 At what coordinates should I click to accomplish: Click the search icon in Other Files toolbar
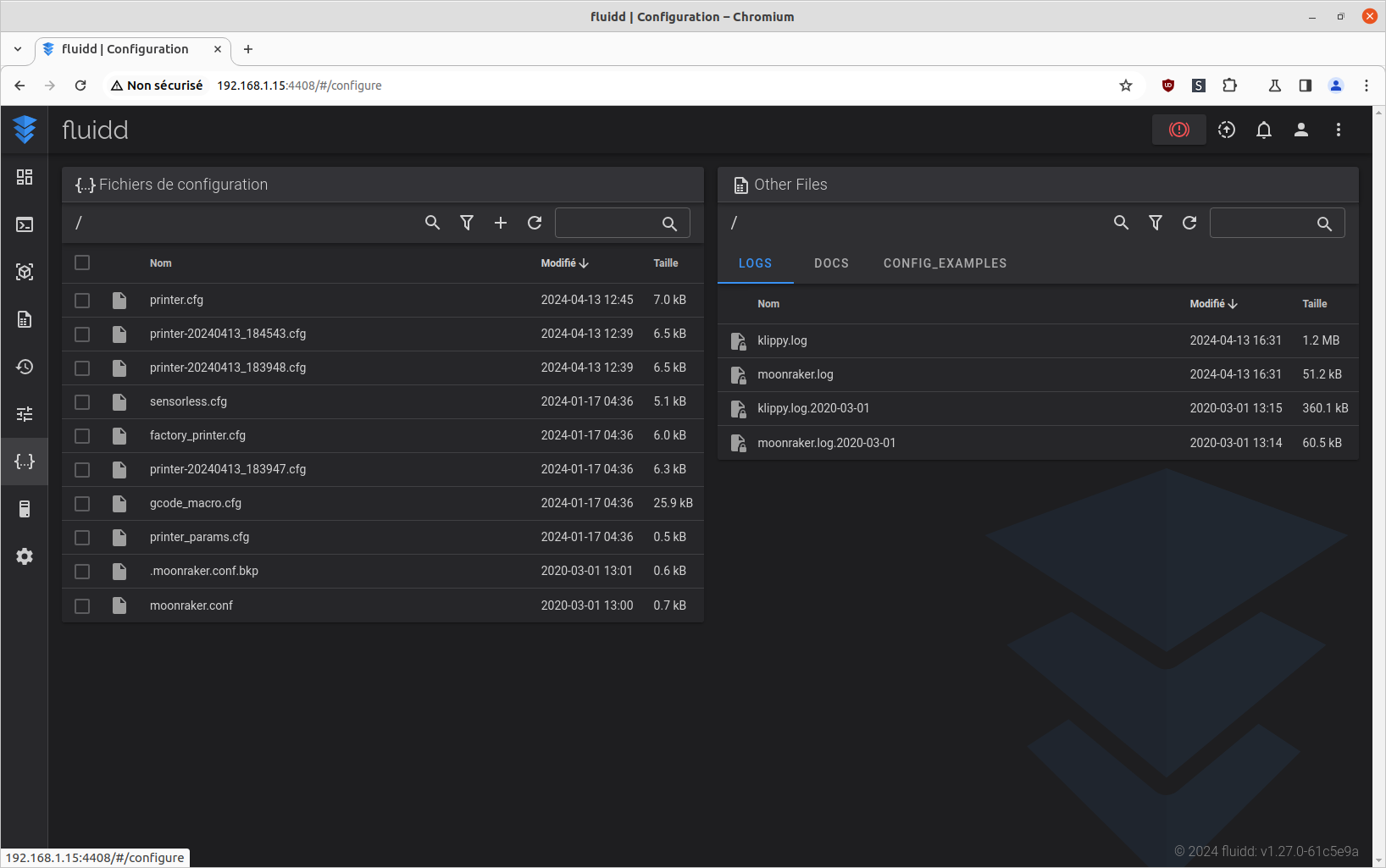click(x=1122, y=223)
